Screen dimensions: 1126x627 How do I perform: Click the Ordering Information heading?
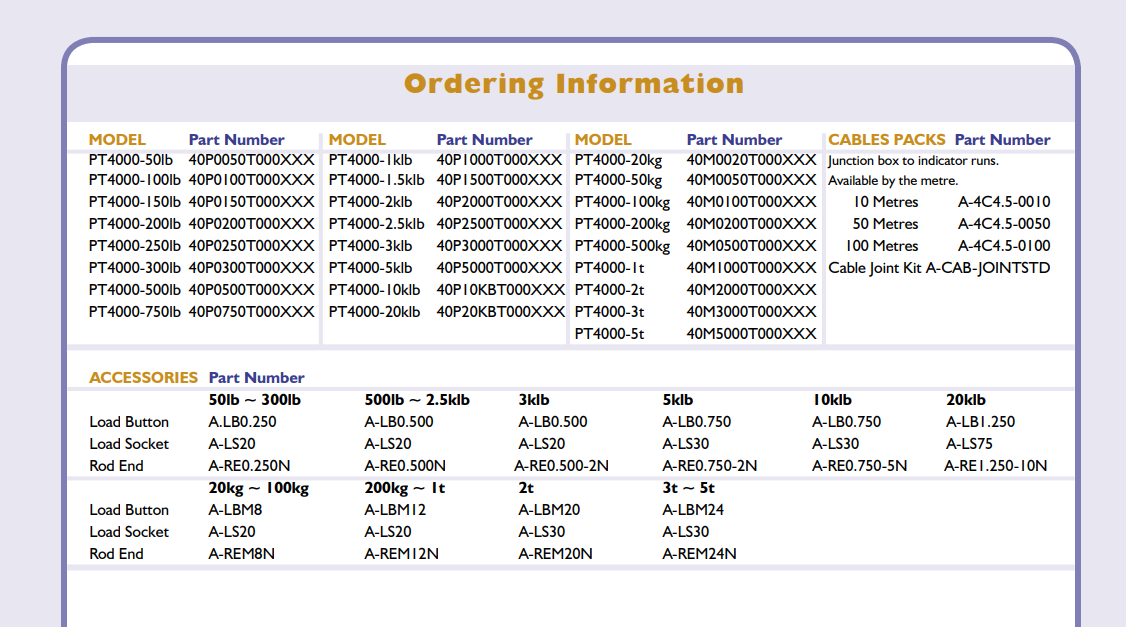(573, 84)
